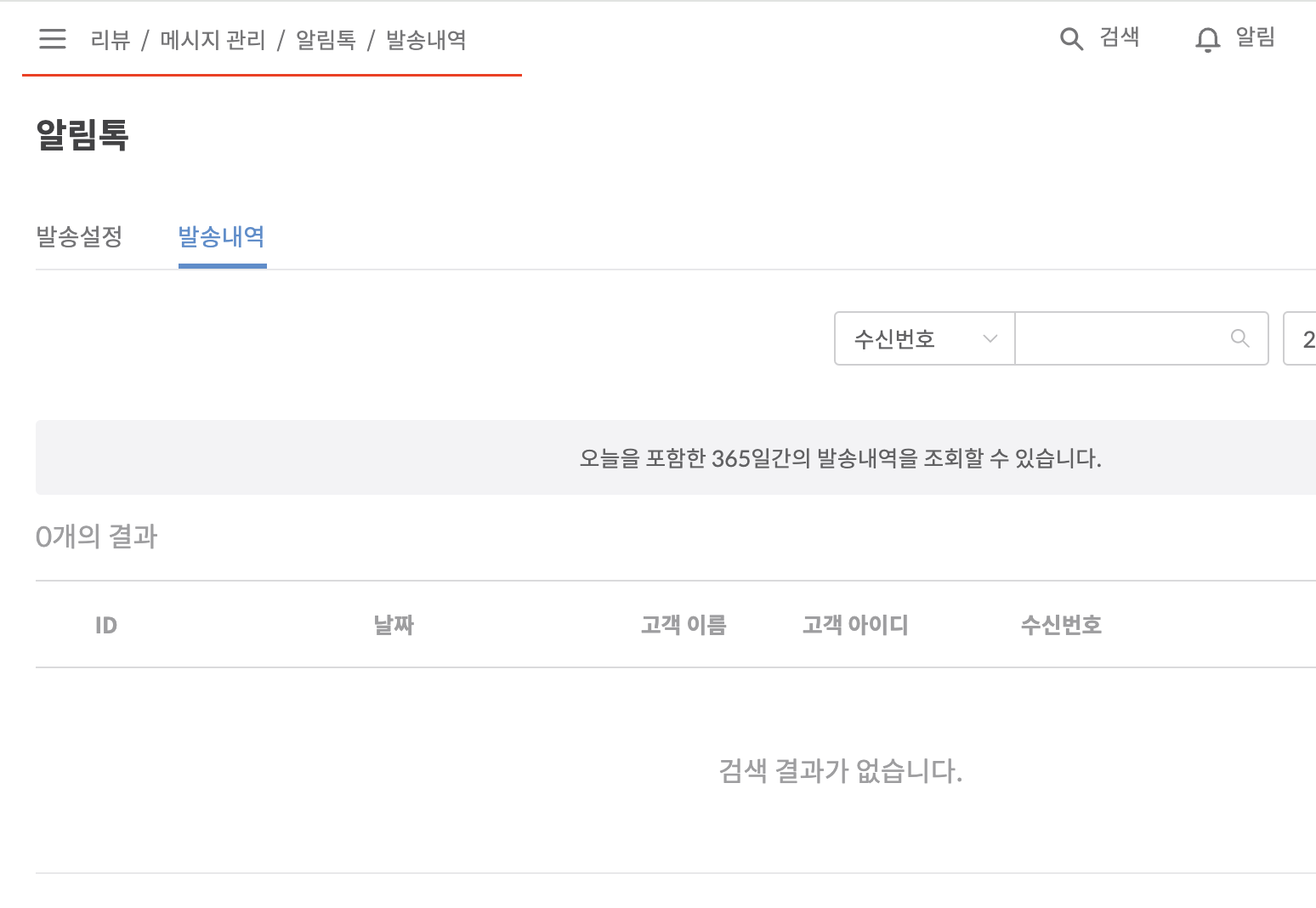Click the magnifier search icon in top bar

[x=1071, y=39]
